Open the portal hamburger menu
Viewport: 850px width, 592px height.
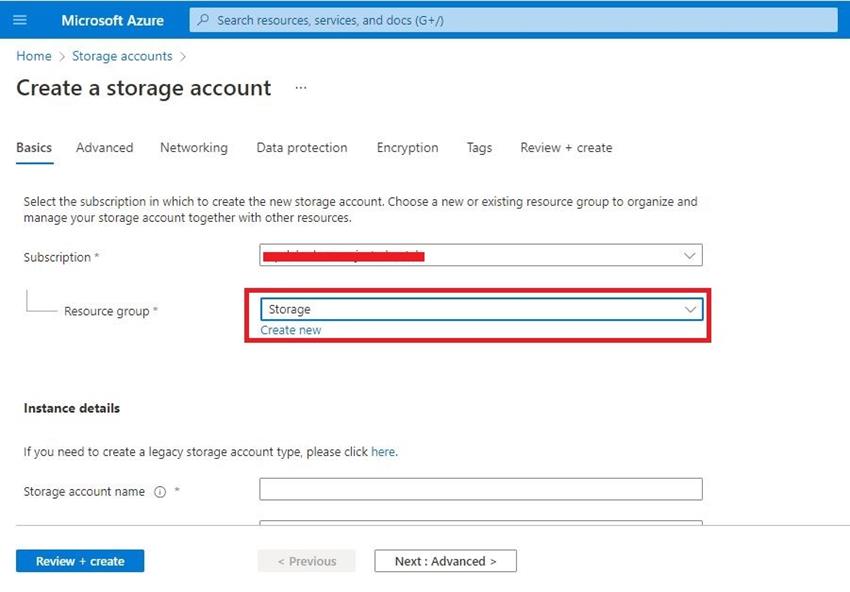(x=19, y=19)
